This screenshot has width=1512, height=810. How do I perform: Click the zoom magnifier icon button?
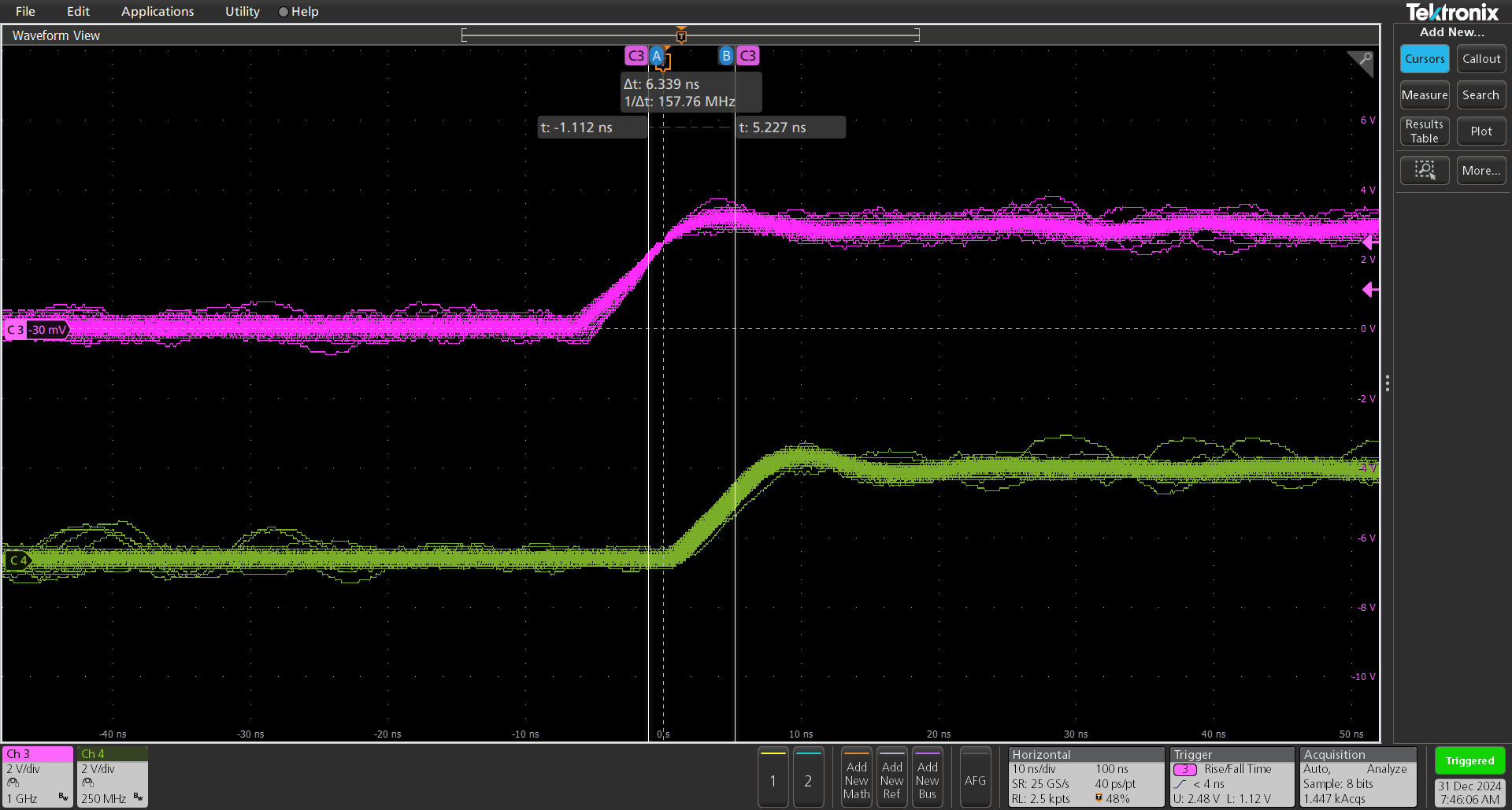[1424, 170]
